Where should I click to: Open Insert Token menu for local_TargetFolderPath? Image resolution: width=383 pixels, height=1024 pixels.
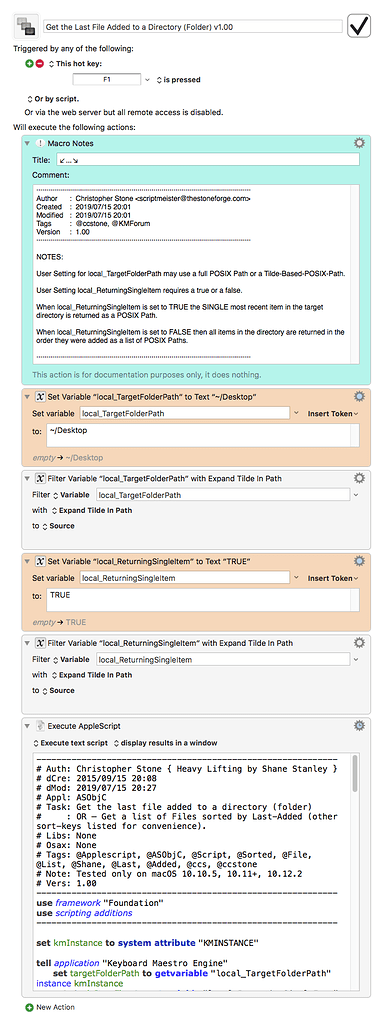point(333,413)
